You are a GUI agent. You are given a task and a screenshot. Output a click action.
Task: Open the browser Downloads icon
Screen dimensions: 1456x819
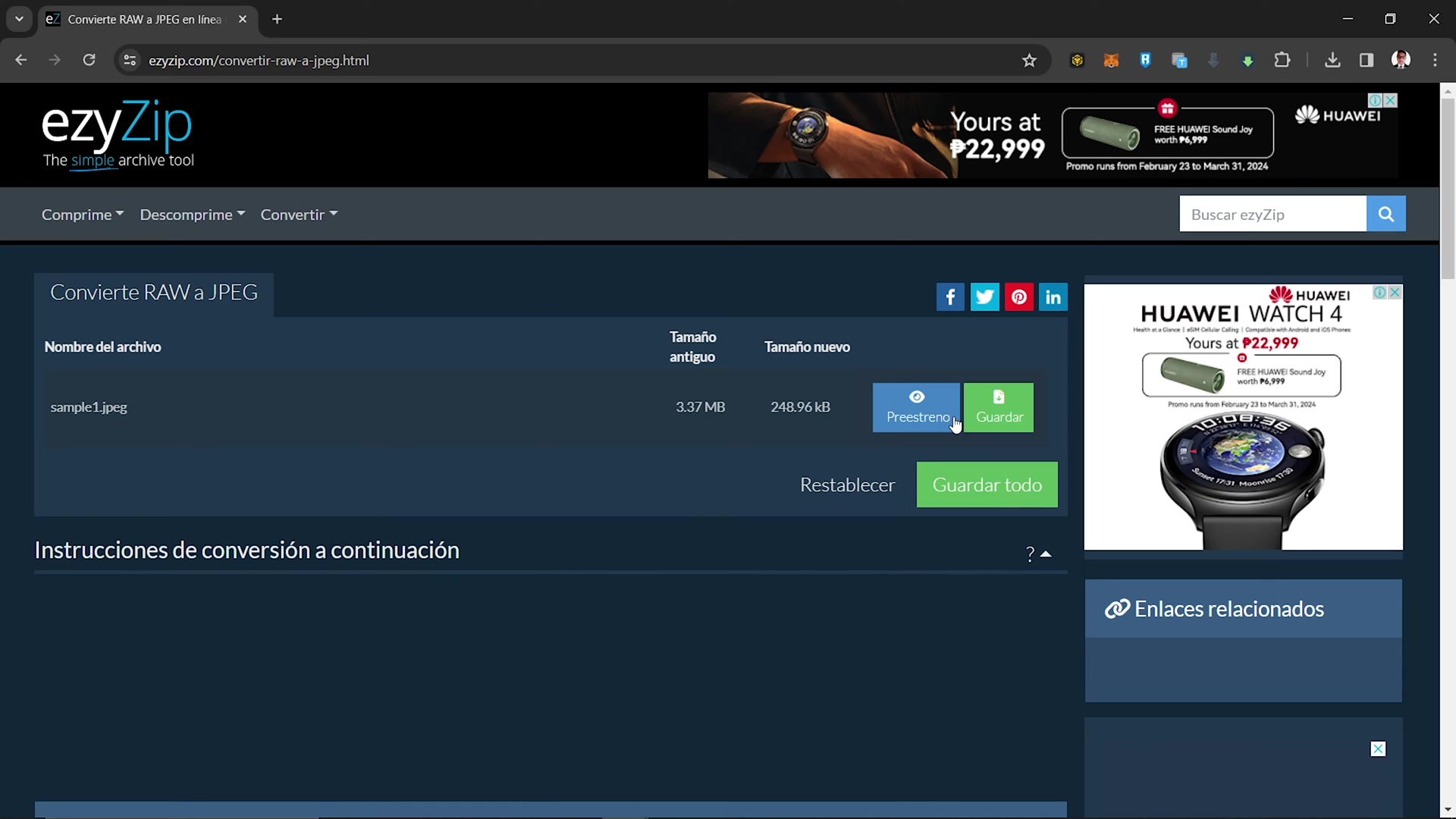tap(1332, 61)
